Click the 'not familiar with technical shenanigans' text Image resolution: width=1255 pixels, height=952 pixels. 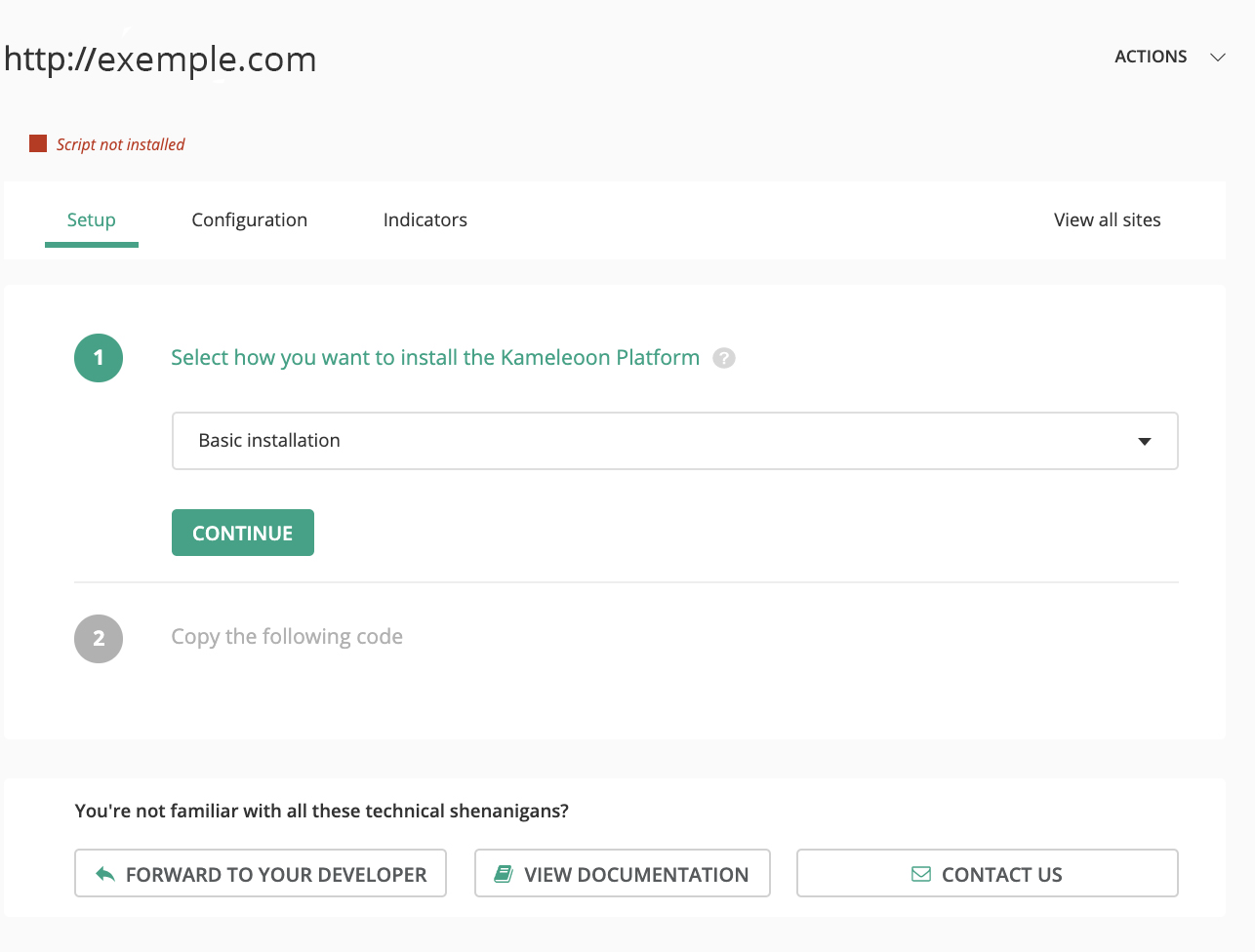322,811
